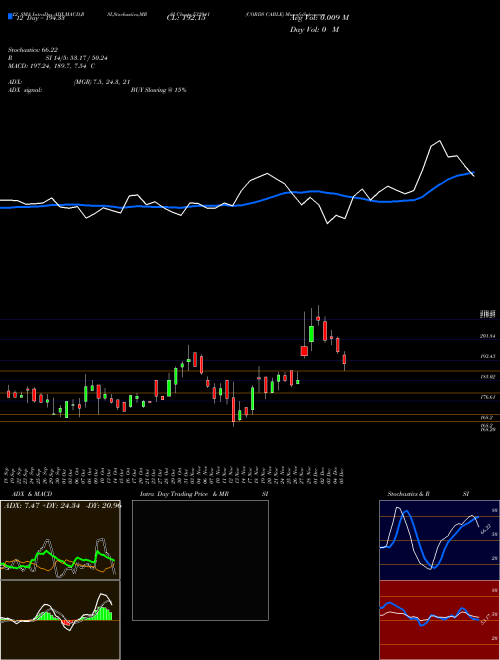
Task: Click the 'Avg Vol: 0.009 M' label
Action: point(319,18)
